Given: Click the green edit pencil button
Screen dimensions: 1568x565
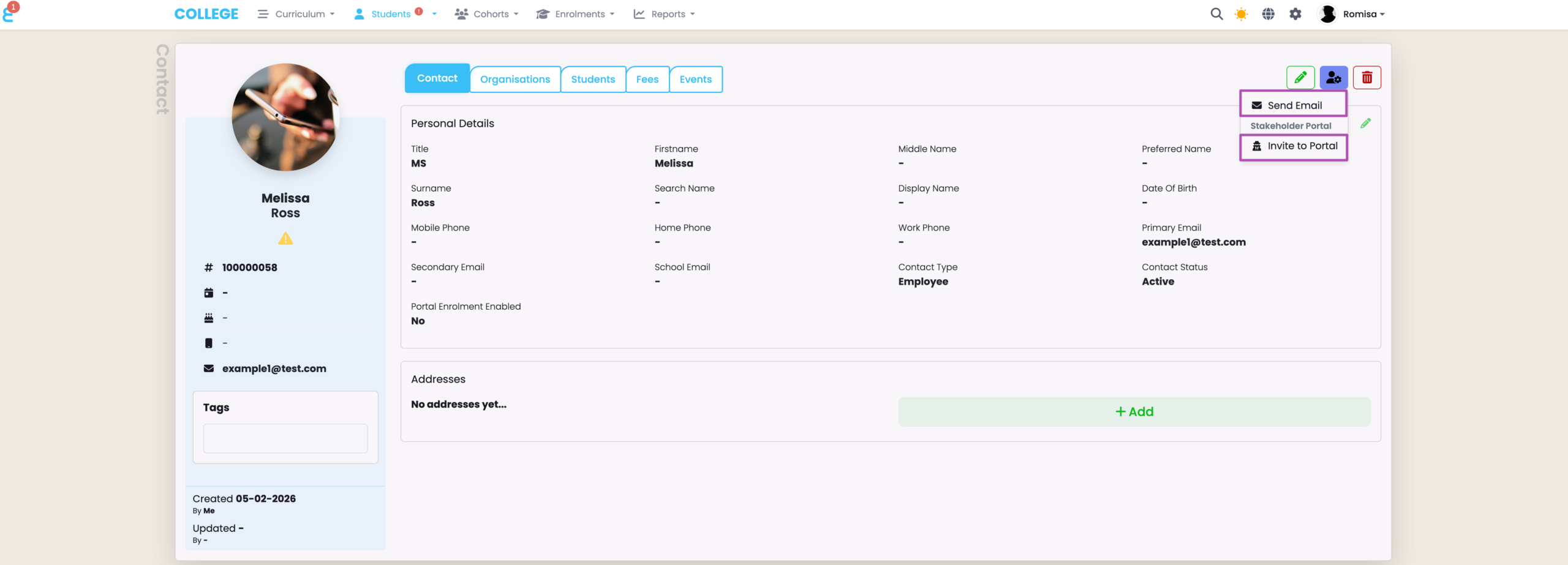Looking at the screenshot, I should click(x=1300, y=78).
